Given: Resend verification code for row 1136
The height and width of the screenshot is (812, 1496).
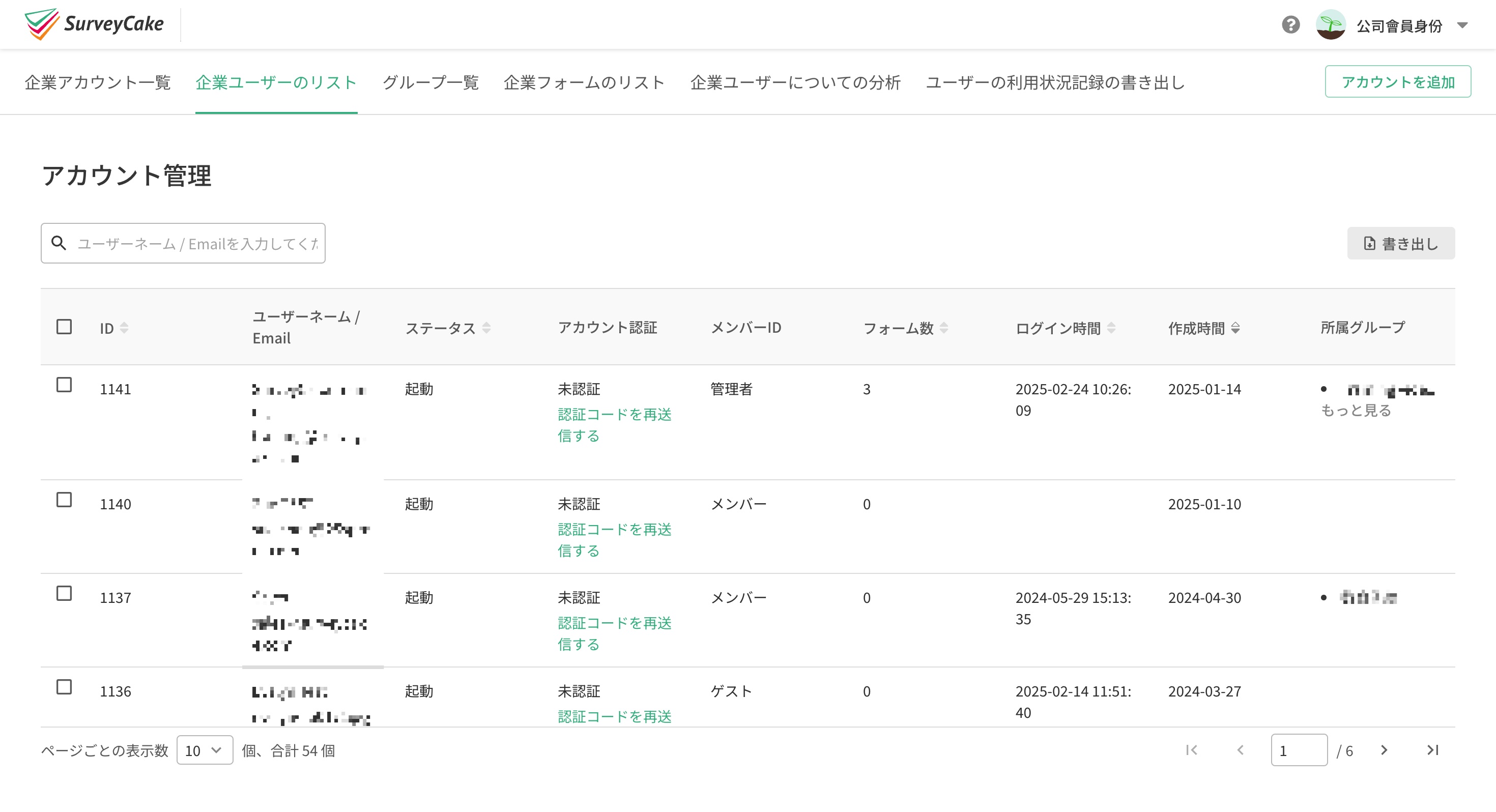Looking at the screenshot, I should [x=615, y=717].
